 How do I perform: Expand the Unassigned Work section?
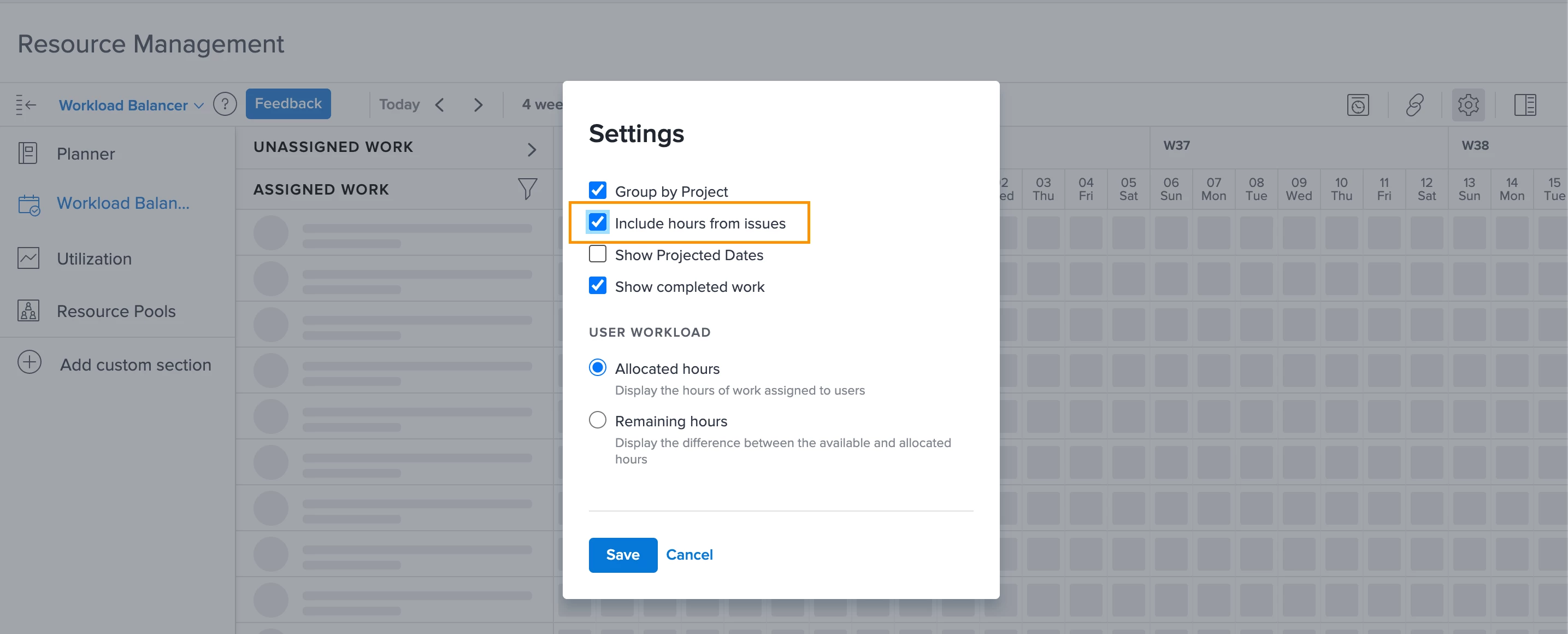pos(532,149)
